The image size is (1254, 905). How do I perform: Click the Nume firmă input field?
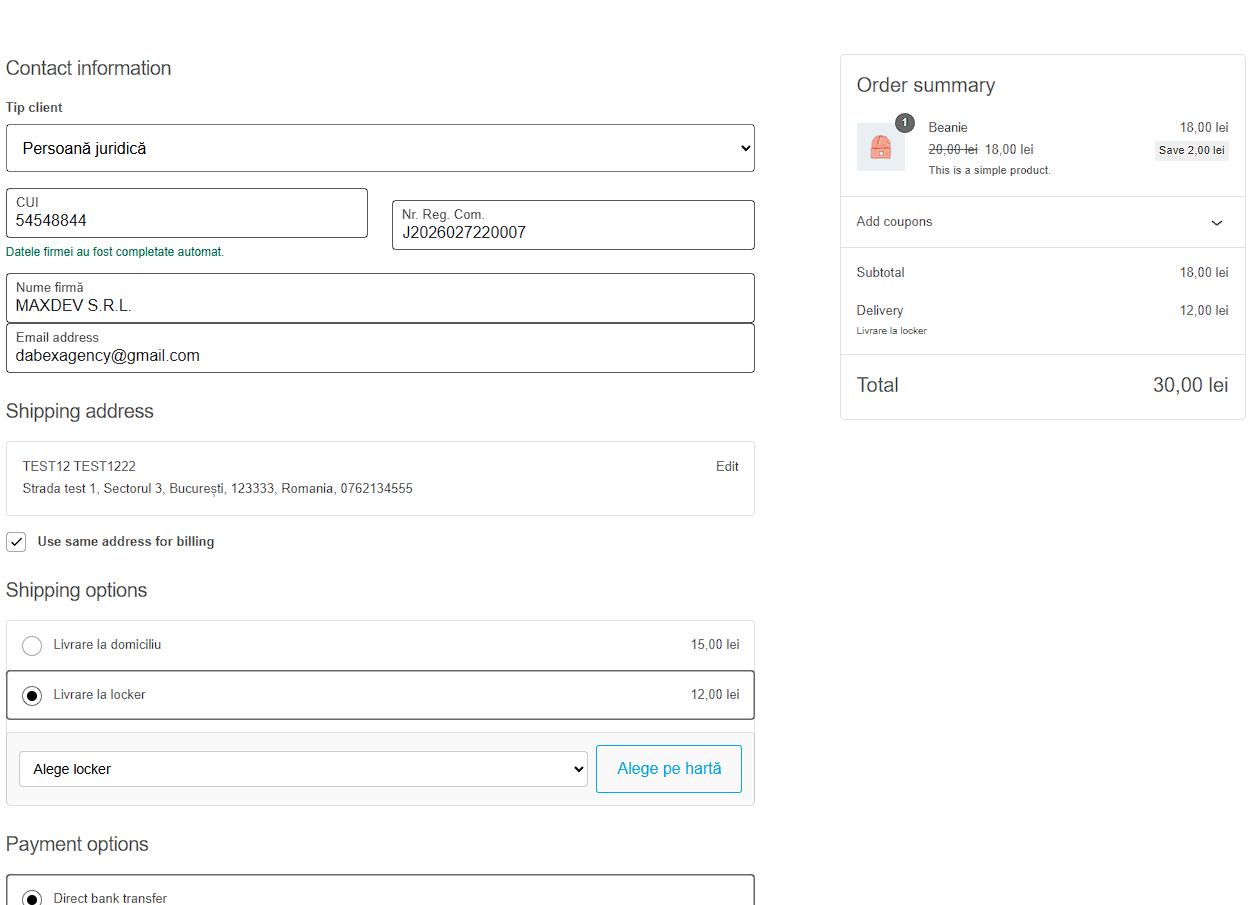(380, 298)
